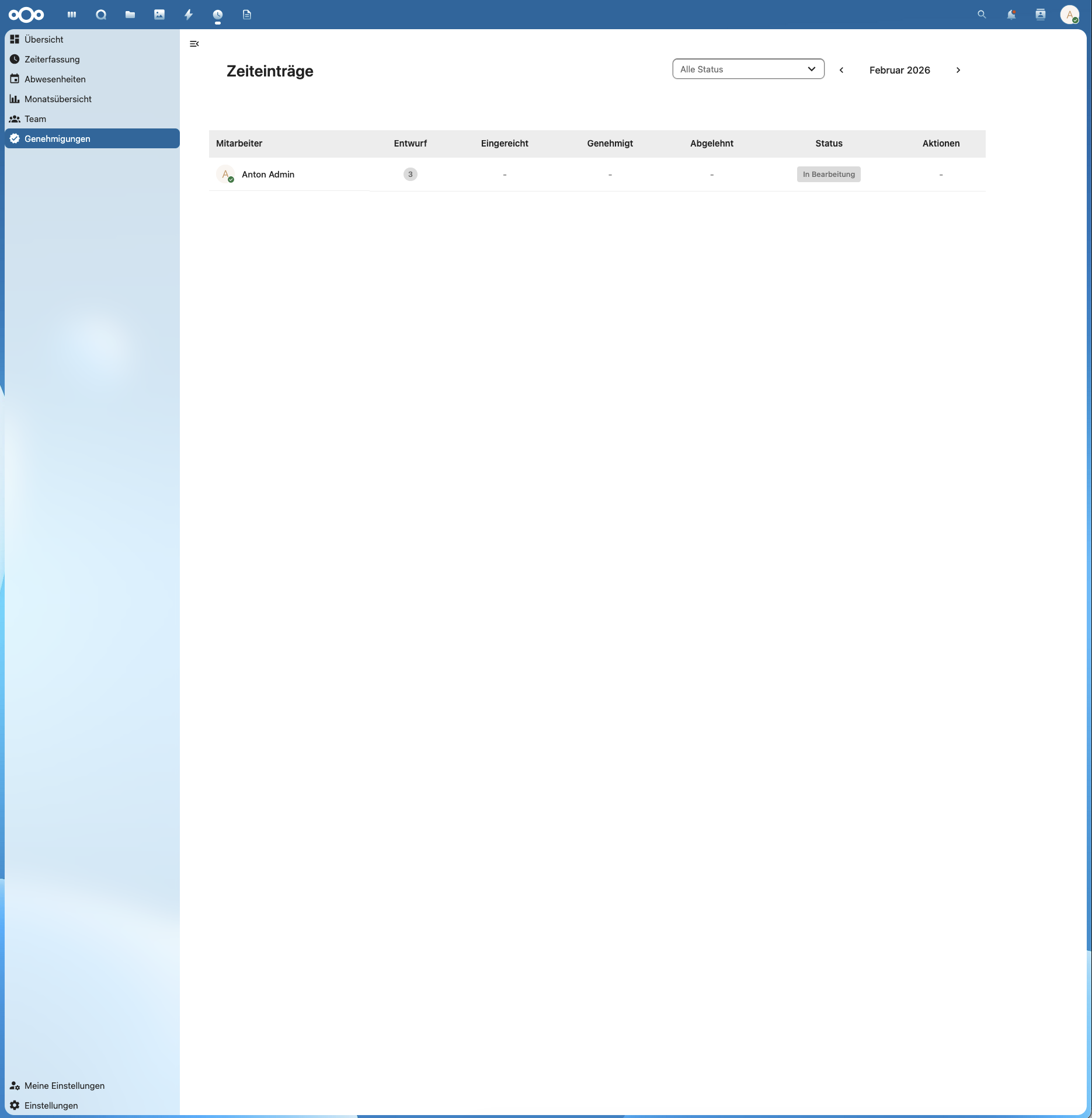Select the time tracking clock icon
The image size is (1092, 1118).
[217, 14]
